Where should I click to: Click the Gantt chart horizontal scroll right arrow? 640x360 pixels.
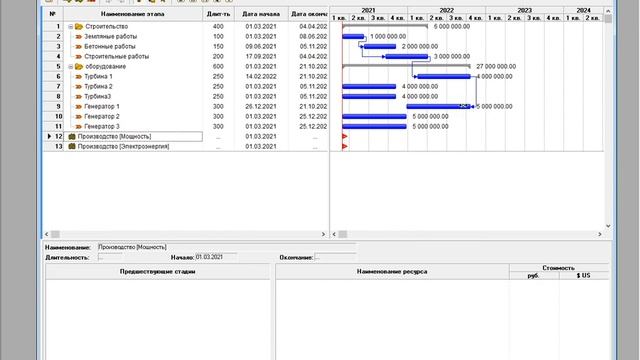tap(600, 234)
